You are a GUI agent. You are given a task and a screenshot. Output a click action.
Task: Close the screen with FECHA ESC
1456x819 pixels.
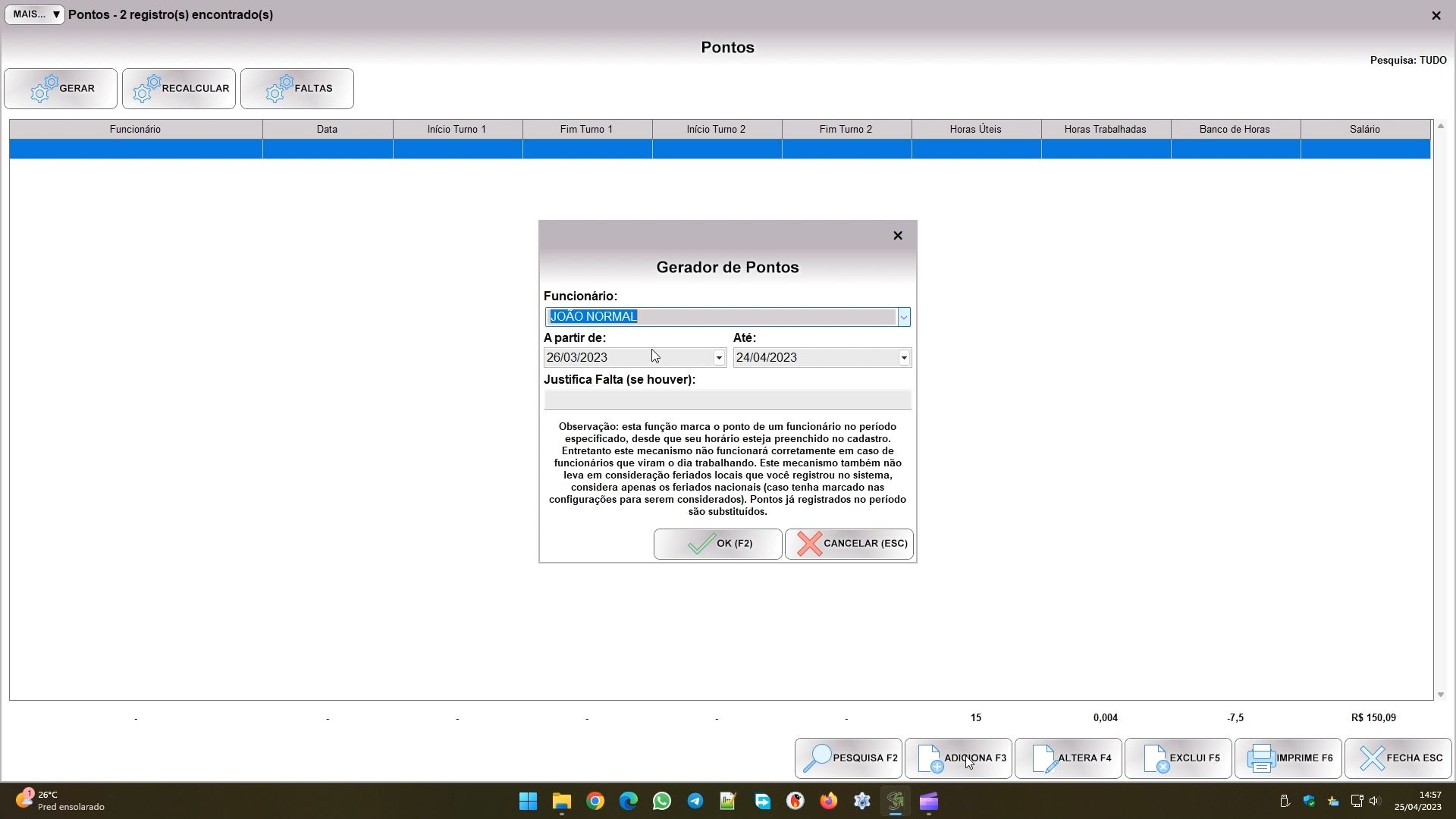coord(1398,758)
